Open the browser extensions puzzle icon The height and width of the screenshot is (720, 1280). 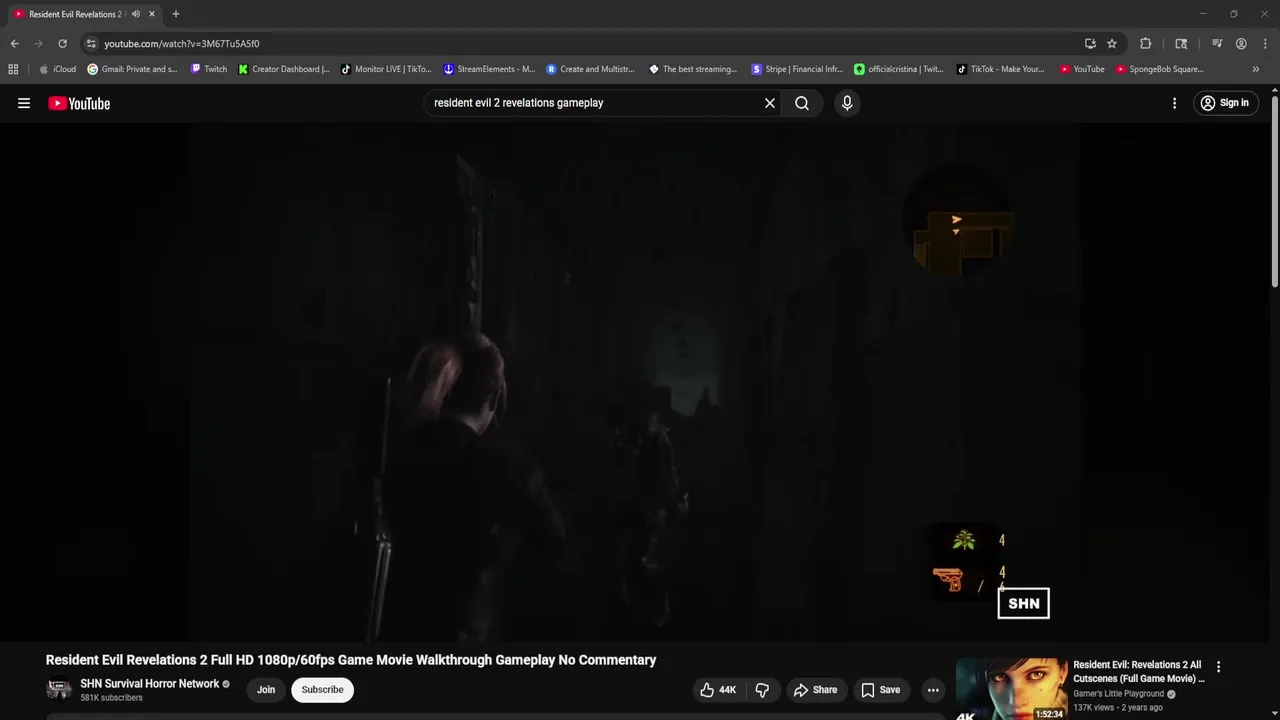coord(1146,44)
